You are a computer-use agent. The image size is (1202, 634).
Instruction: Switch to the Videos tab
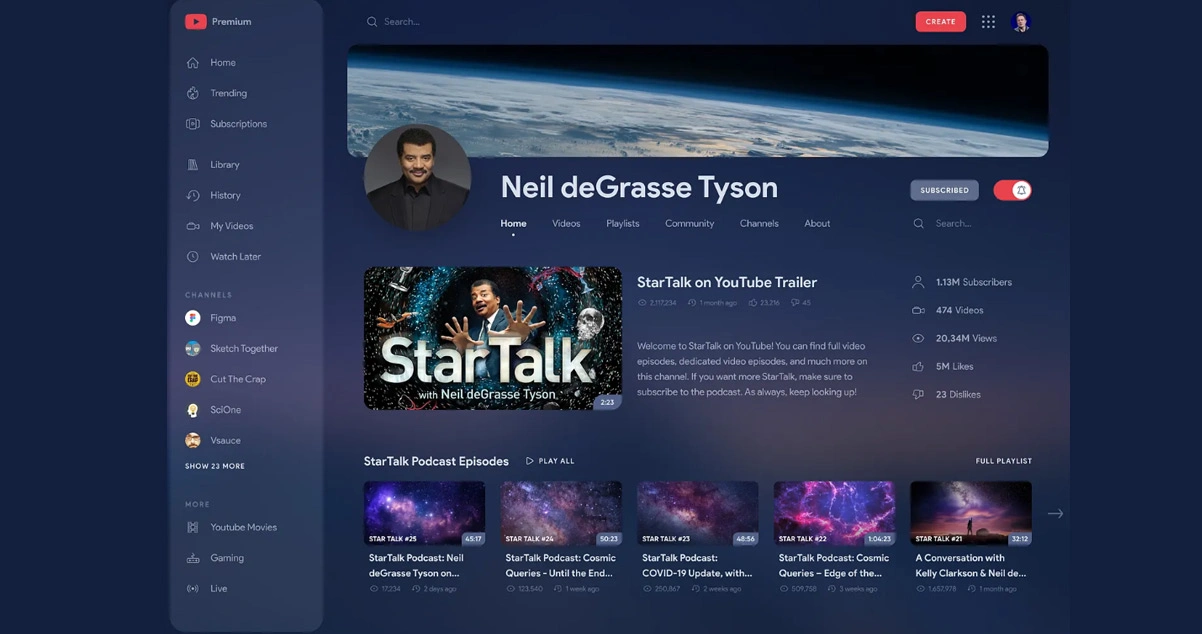pos(566,224)
